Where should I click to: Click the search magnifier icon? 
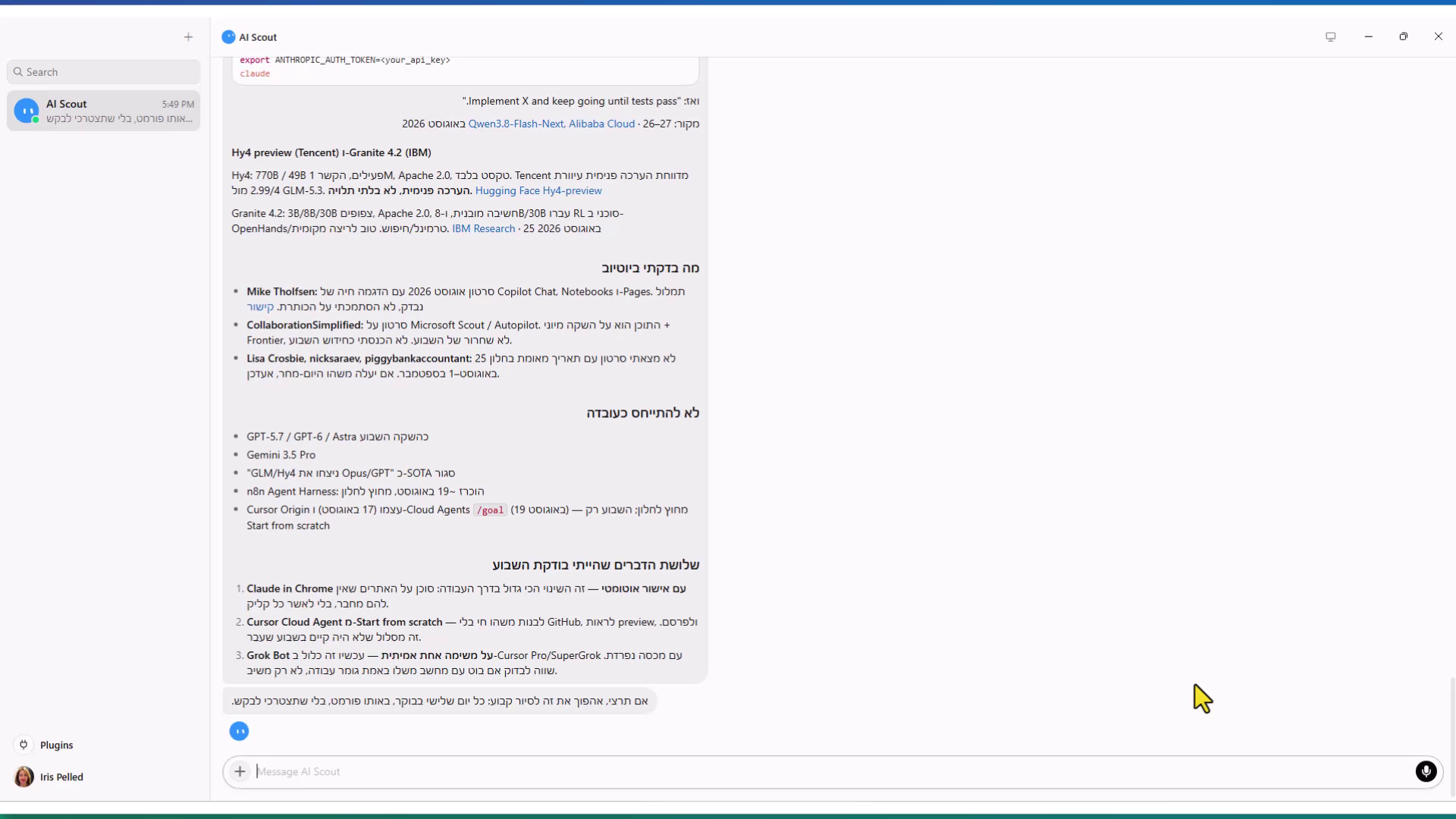click(x=18, y=72)
